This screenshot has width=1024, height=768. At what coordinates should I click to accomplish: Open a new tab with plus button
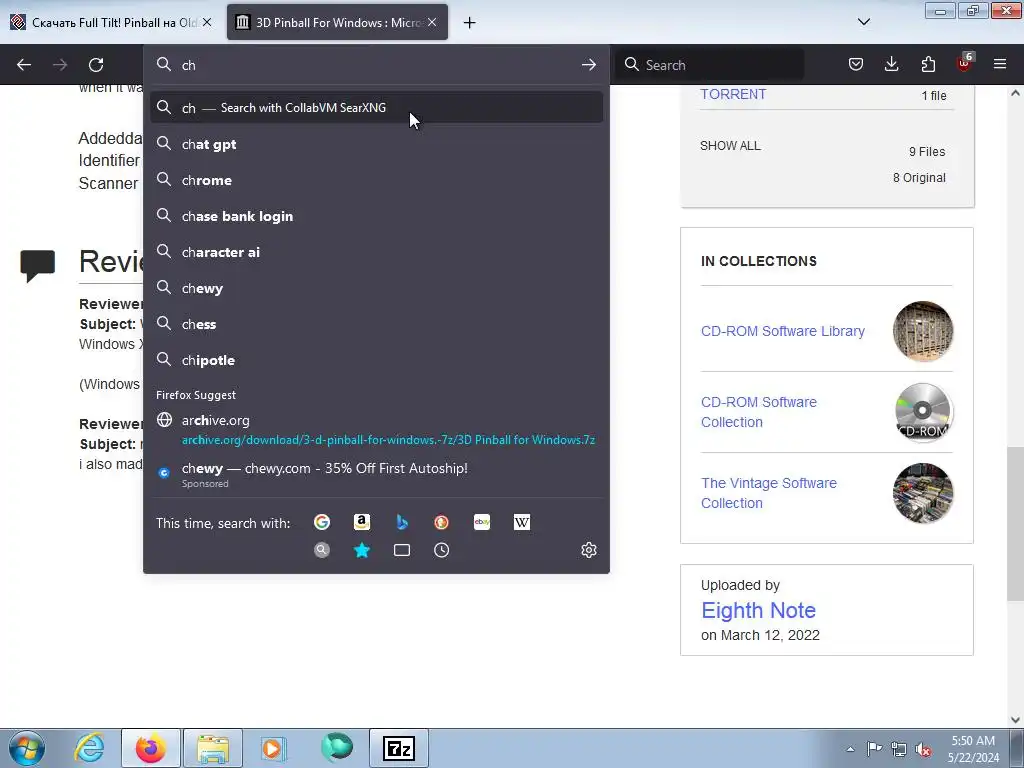click(x=469, y=23)
